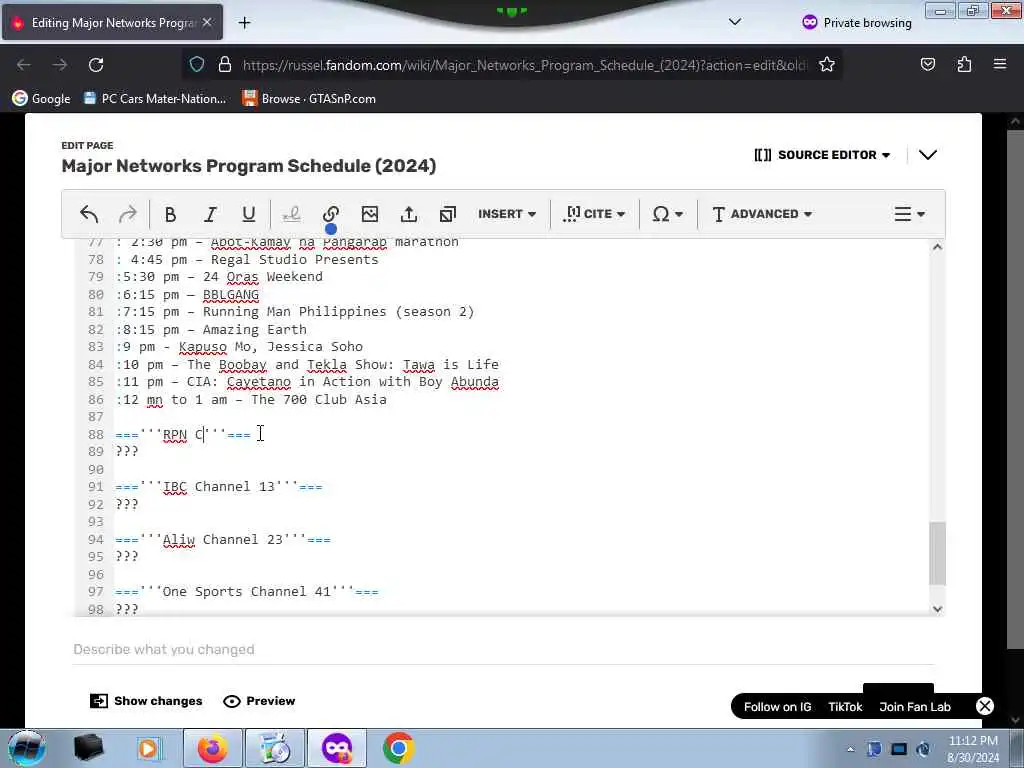The width and height of the screenshot is (1024, 768).
Task: Apply bold formatting with the B icon
Action: (x=170, y=214)
